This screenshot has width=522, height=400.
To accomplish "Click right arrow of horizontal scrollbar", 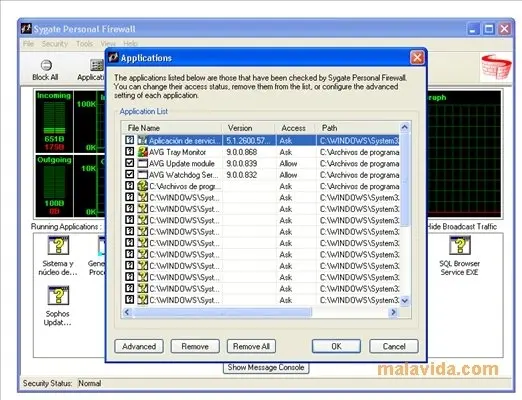I will coord(394,312).
